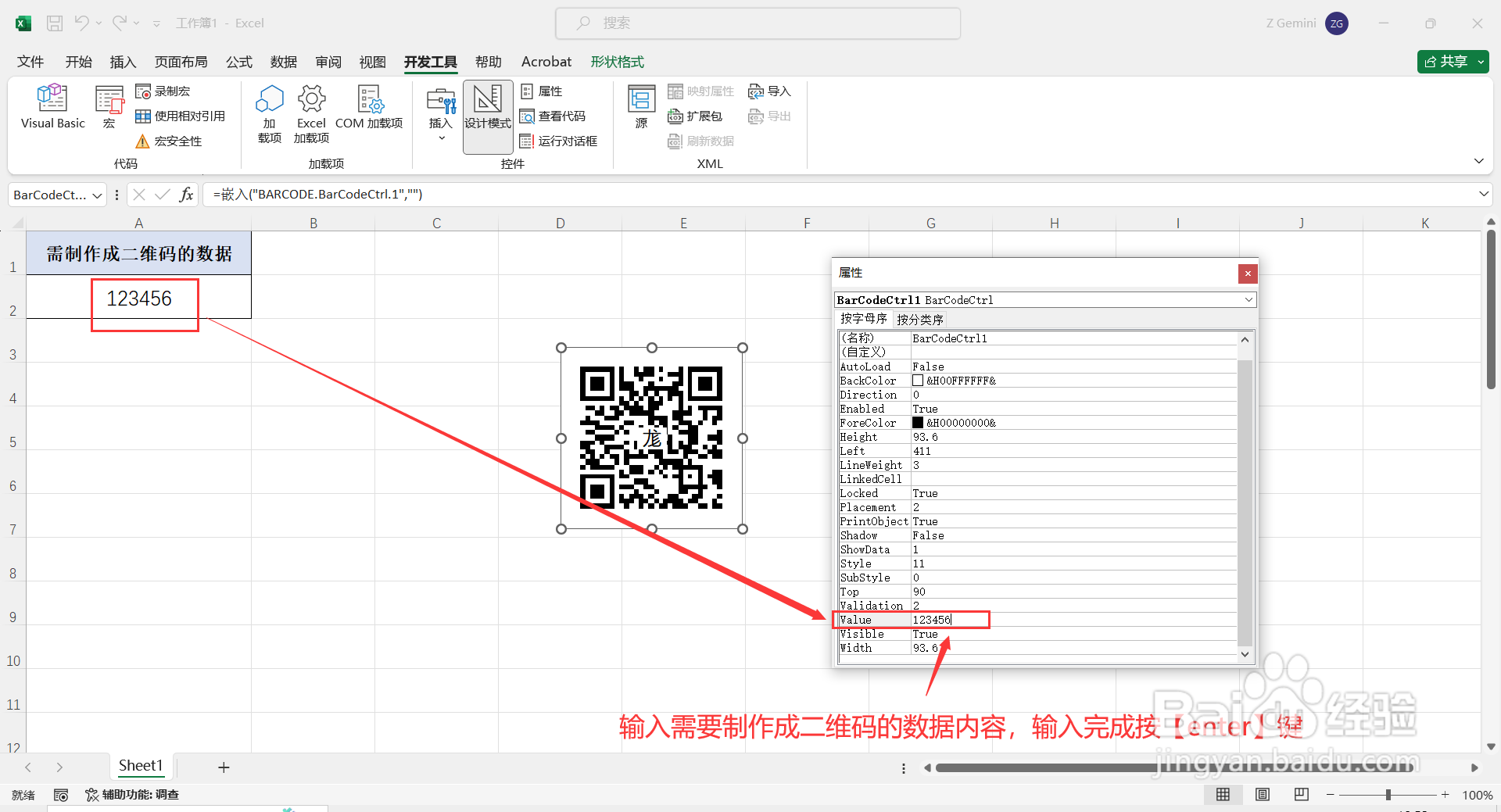1501x812 pixels.
Task: Click the ForeColor black color swatch
Action: coord(919,423)
